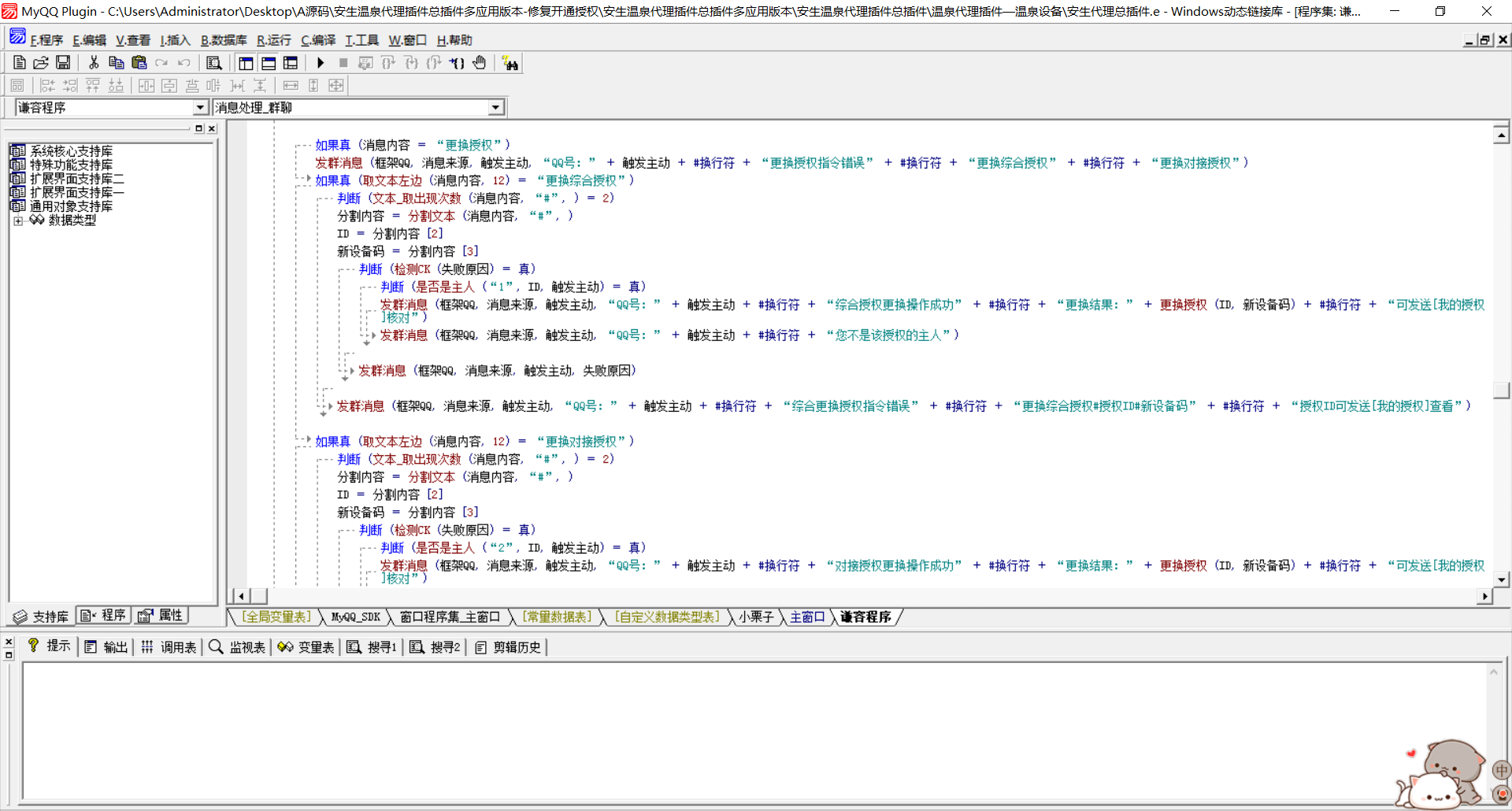
Task: Select the 输出 output panel tab
Action: tap(106, 647)
